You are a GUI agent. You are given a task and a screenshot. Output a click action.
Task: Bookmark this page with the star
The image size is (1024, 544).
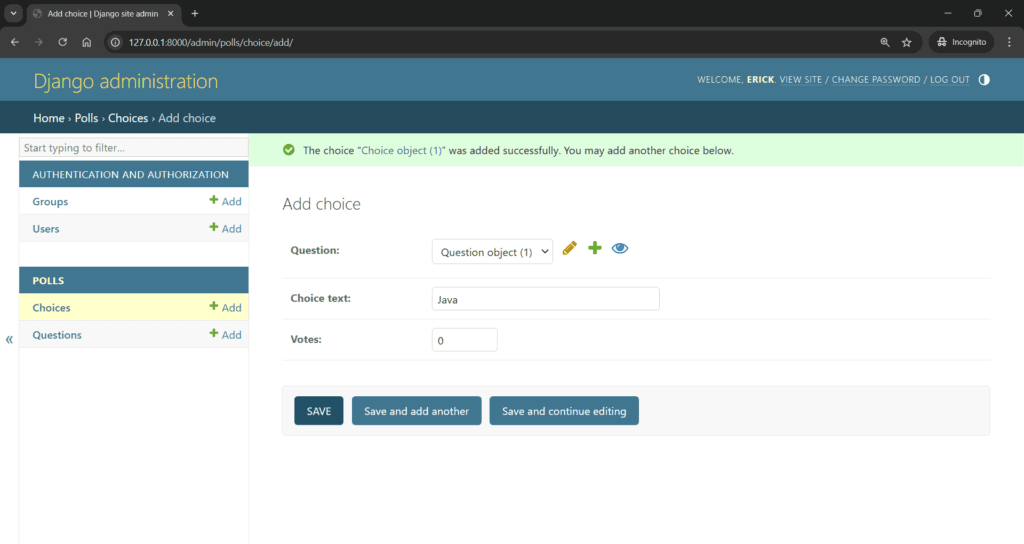(x=906, y=42)
